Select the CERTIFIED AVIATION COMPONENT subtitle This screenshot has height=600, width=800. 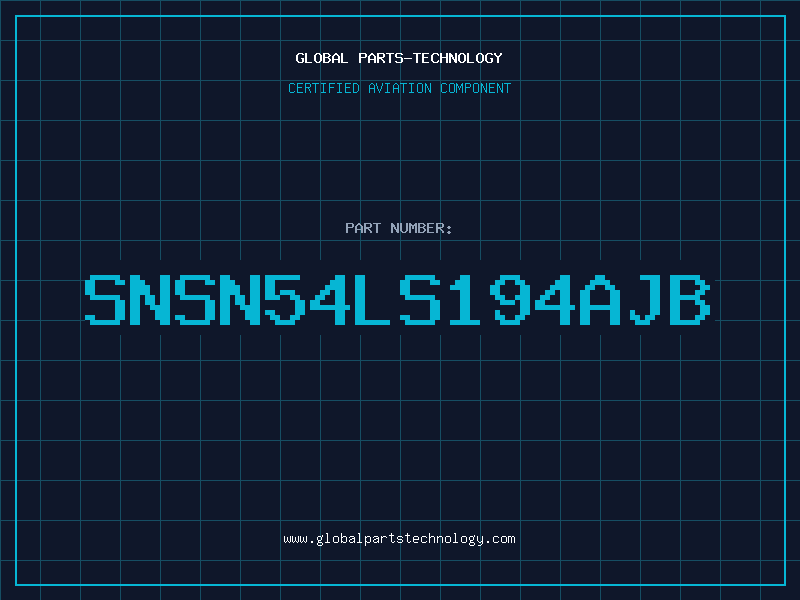(399, 88)
